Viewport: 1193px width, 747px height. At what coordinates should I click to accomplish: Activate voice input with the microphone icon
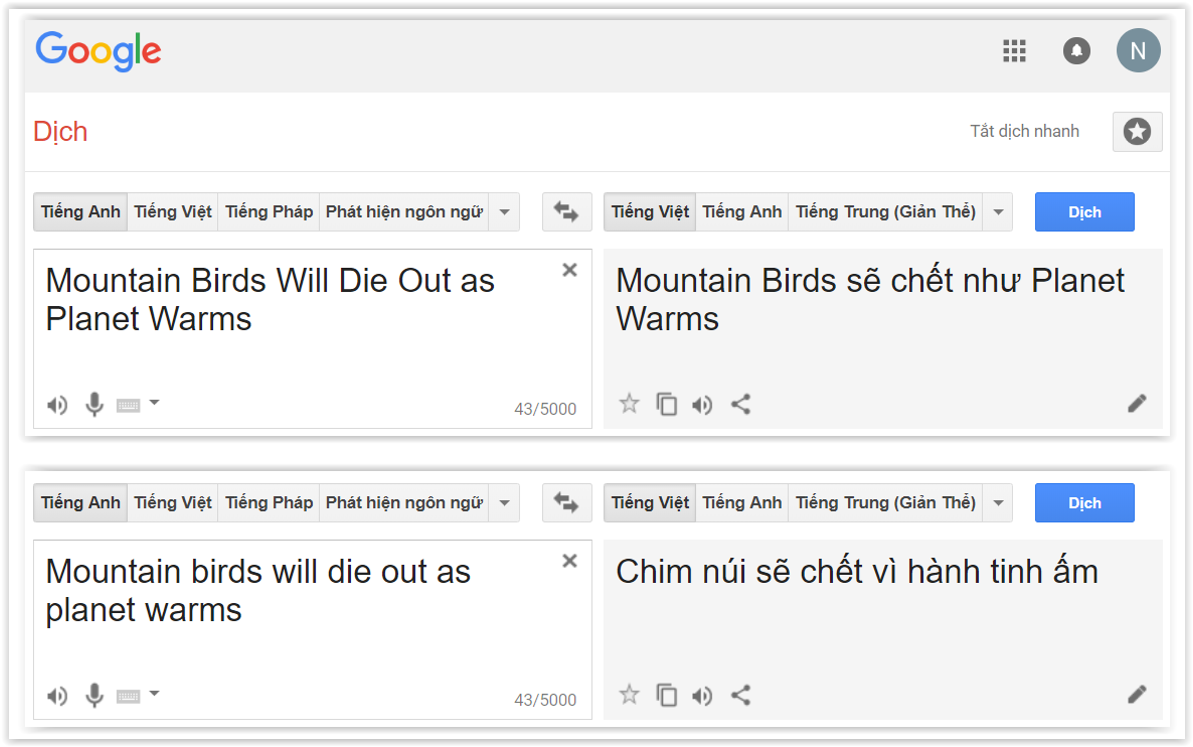[x=95, y=404]
